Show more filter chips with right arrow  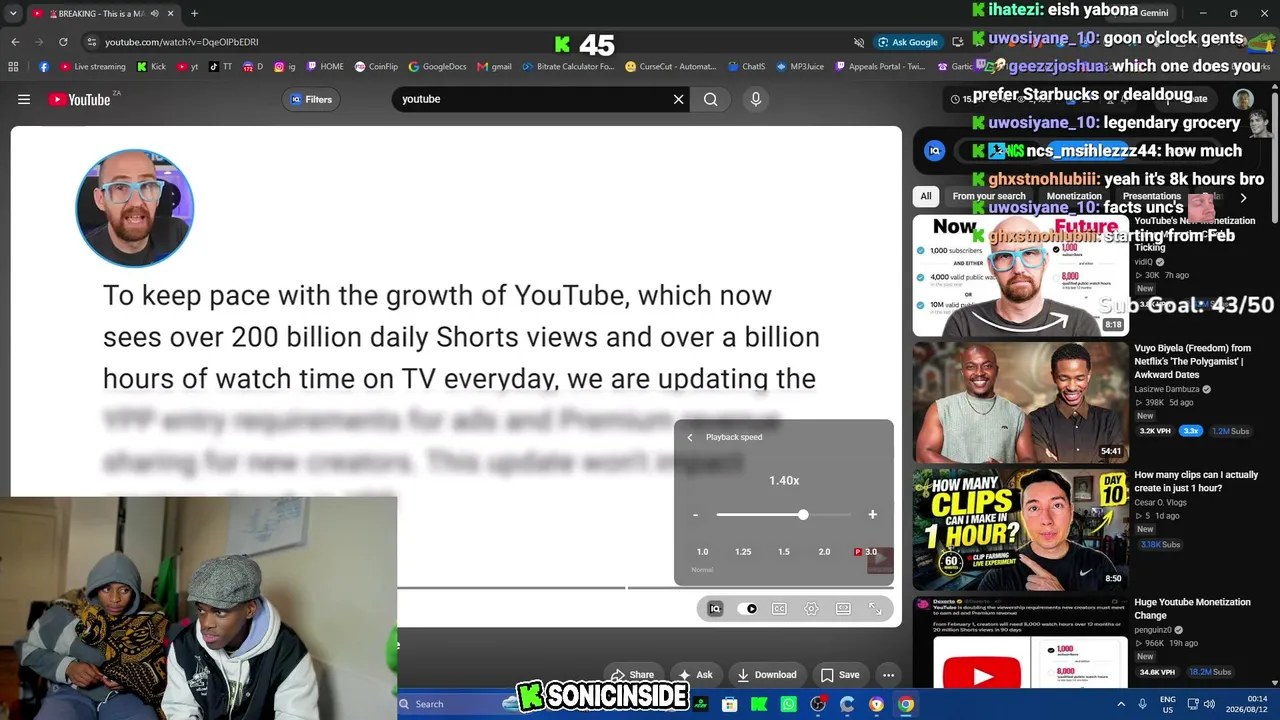tap(1243, 197)
